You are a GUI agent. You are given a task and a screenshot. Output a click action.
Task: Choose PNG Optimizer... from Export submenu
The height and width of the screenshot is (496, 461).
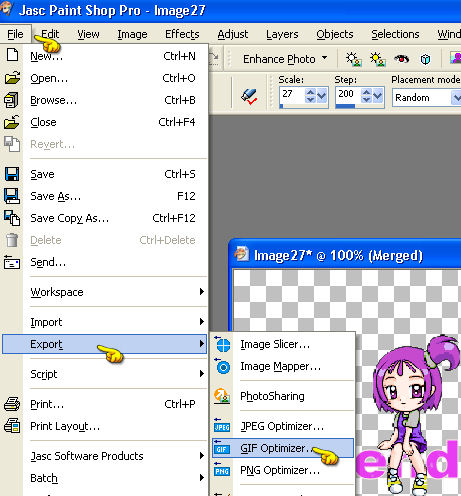pos(283,470)
